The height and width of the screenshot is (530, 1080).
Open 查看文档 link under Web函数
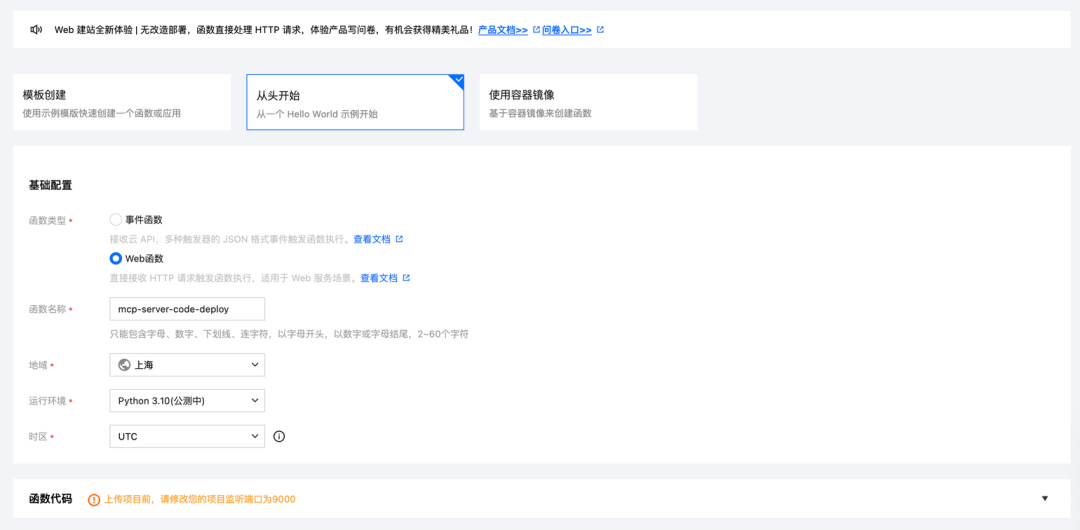(x=379, y=278)
